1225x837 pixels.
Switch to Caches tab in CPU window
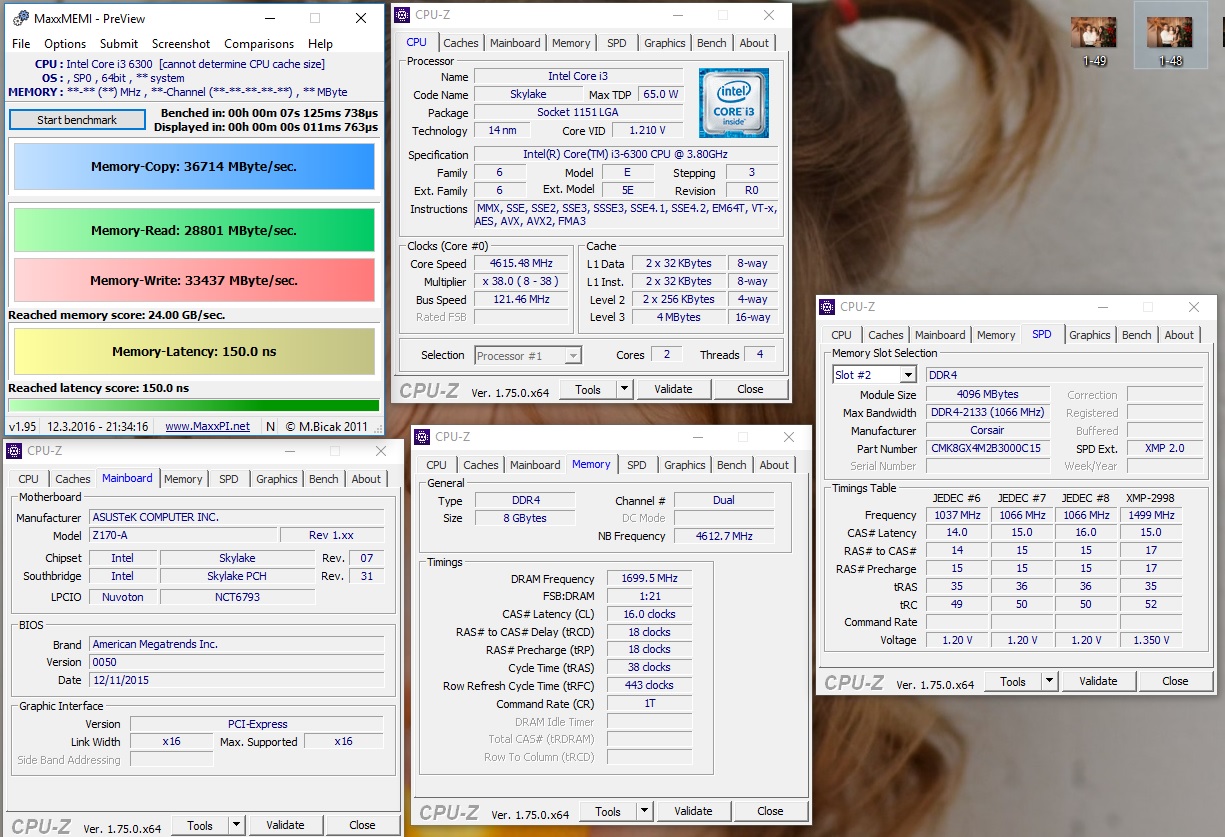pos(461,43)
